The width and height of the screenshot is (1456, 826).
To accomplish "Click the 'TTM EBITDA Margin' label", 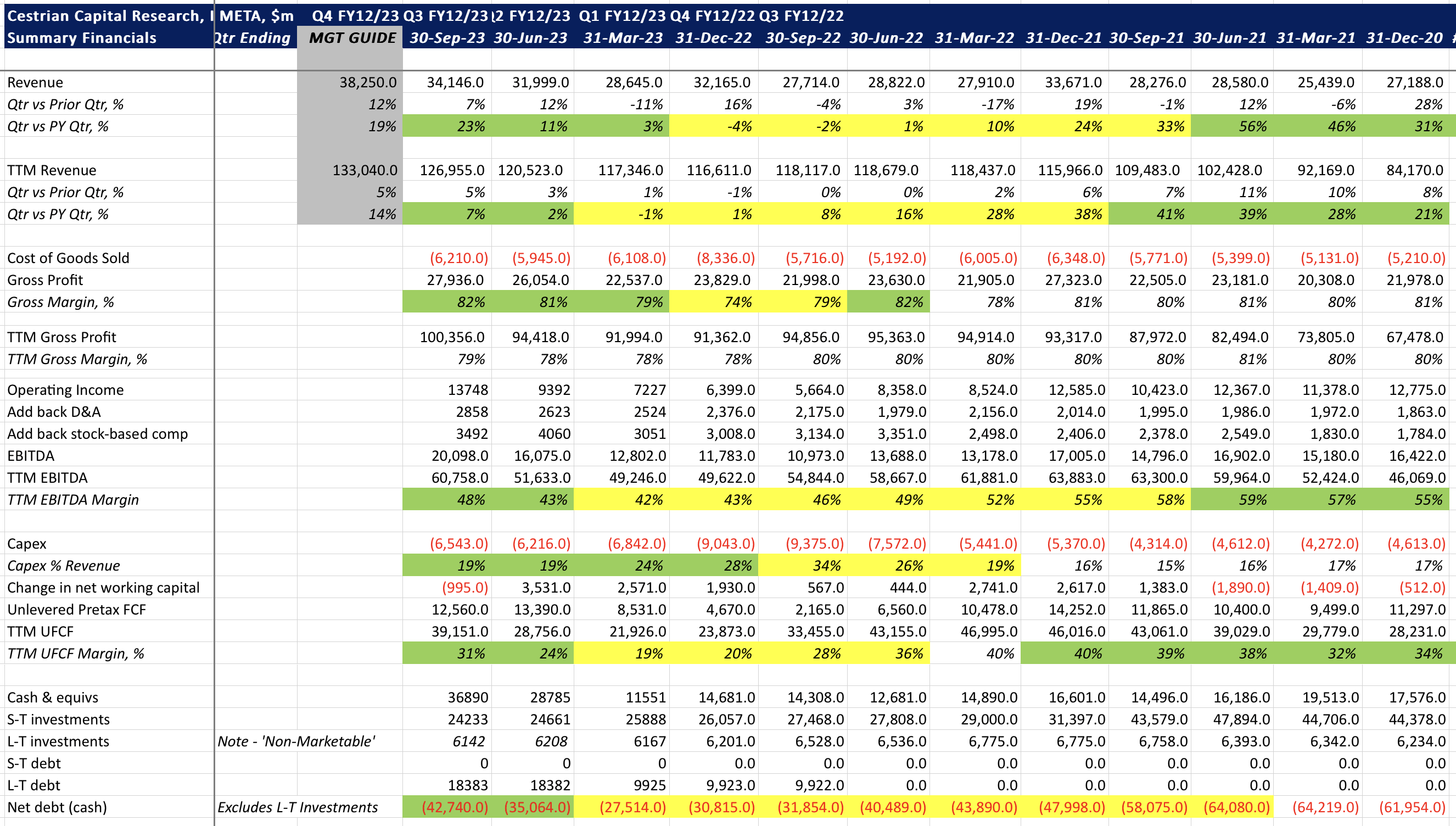I will click(72, 500).
